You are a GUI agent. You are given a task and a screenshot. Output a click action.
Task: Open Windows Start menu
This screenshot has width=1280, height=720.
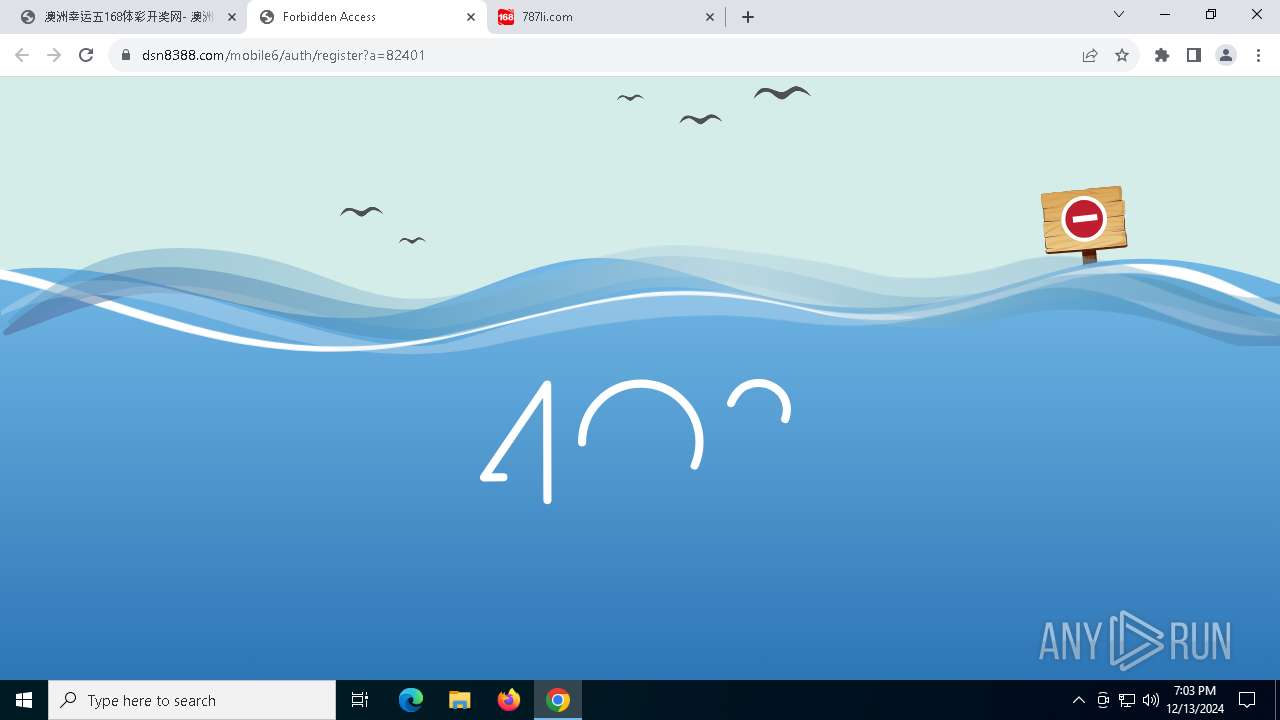(x=24, y=700)
